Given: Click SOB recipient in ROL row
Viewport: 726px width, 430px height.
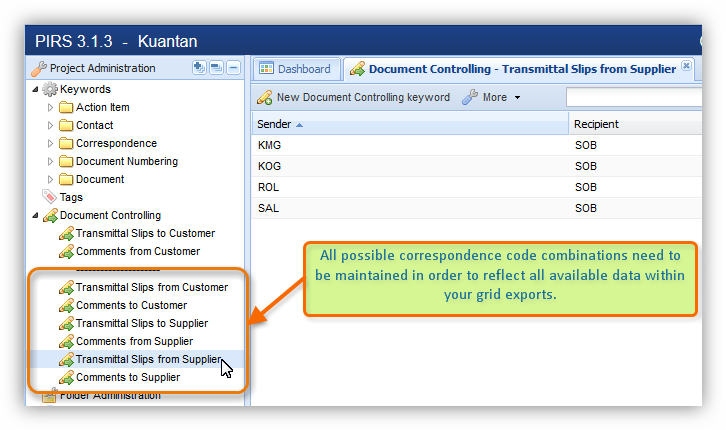Looking at the screenshot, I should (586, 187).
